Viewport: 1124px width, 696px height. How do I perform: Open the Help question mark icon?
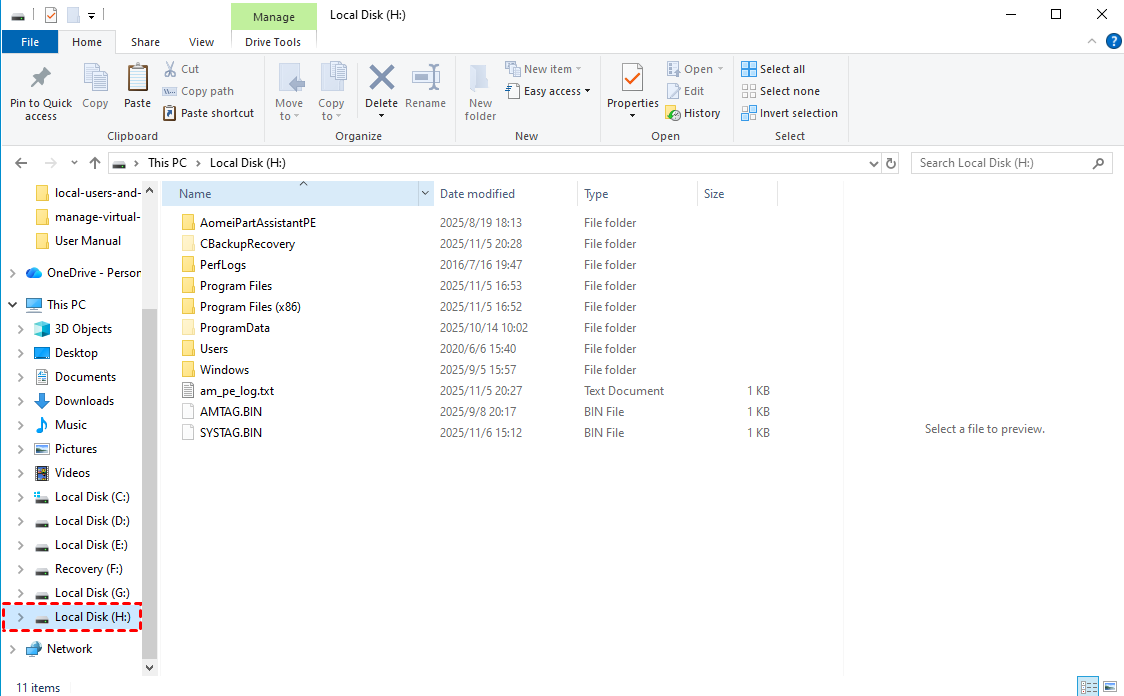coord(1113,41)
